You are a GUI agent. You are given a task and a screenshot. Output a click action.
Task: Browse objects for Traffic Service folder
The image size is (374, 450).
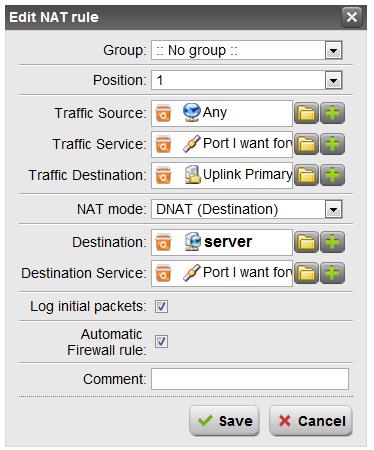[306, 144]
